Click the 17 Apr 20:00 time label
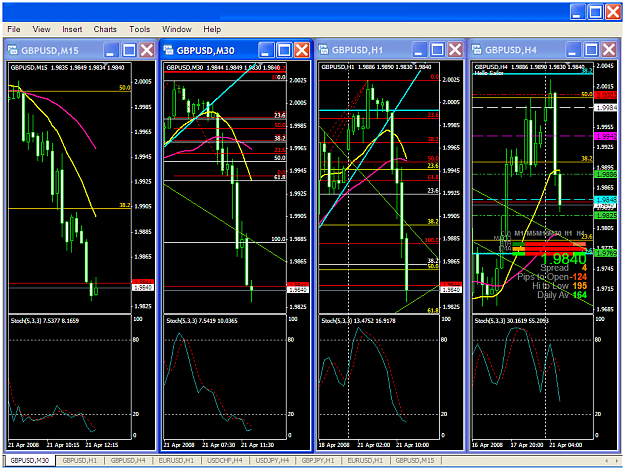625x470 pixels. pyautogui.click(x=527, y=445)
